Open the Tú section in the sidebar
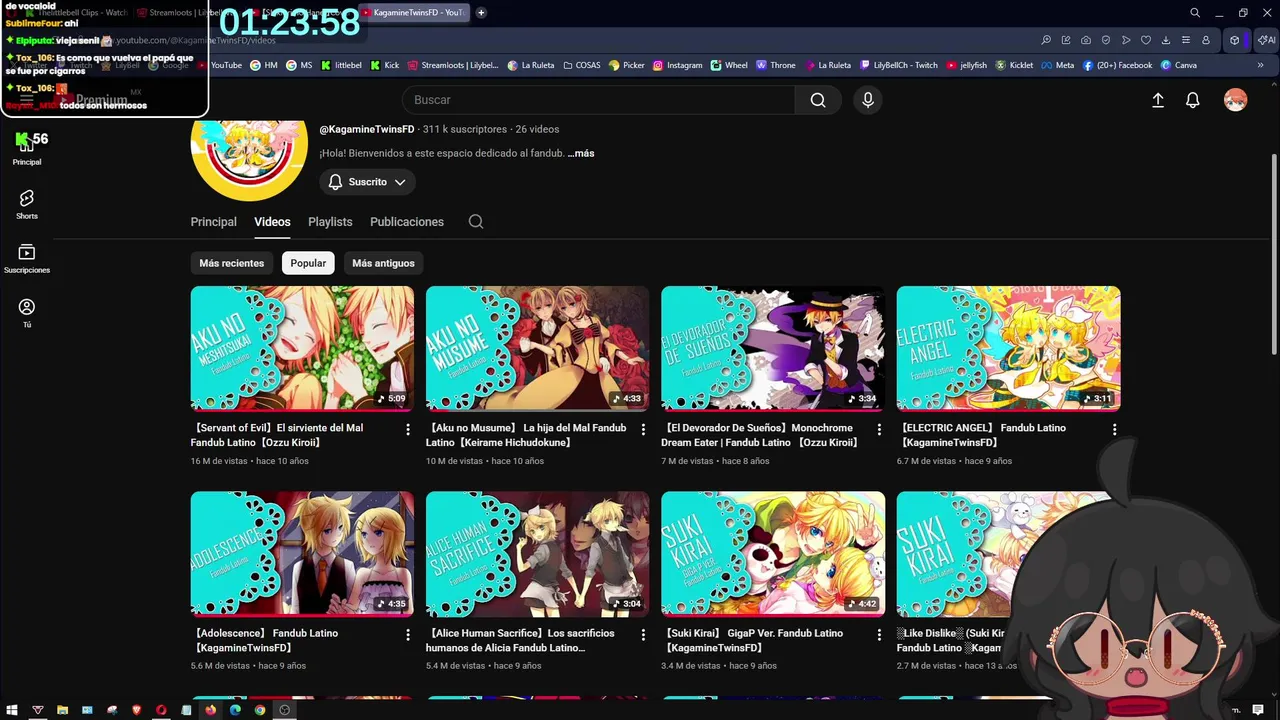 pos(27,313)
